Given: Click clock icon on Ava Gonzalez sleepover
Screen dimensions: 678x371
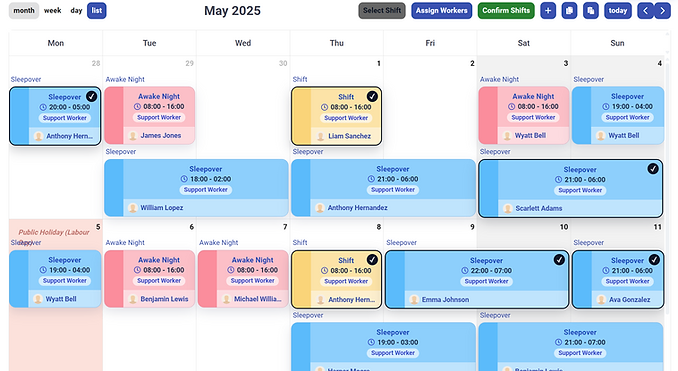Looking at the screenshot, I should coord(605,271).
